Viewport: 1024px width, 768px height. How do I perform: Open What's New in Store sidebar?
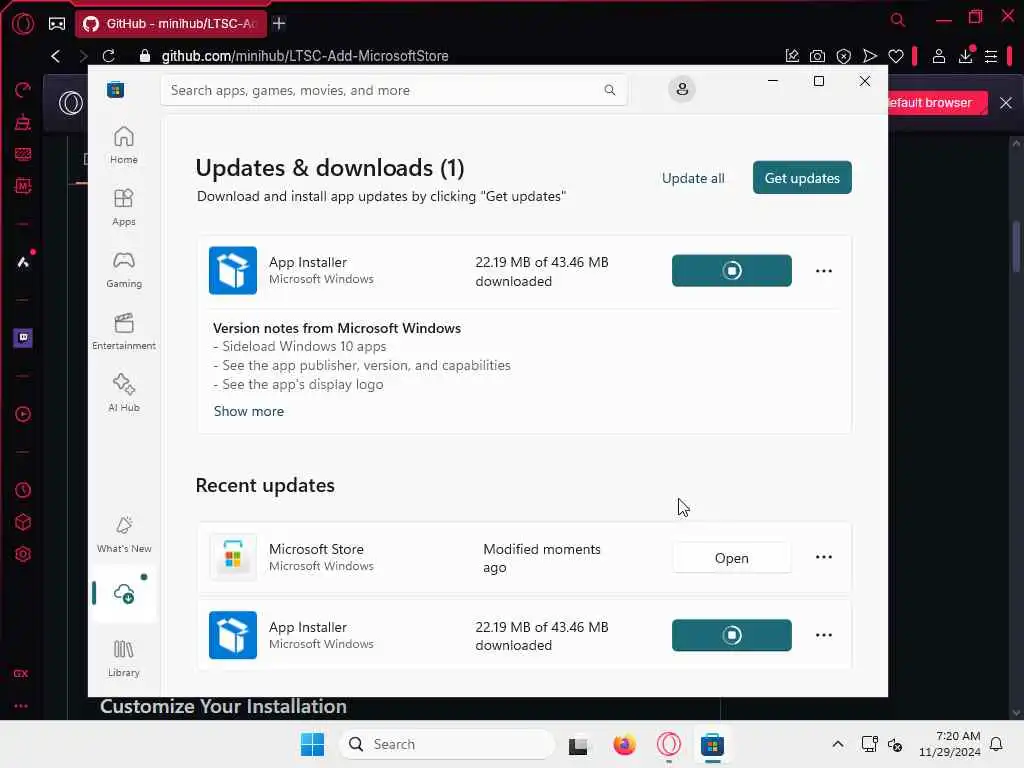[123, 534]
